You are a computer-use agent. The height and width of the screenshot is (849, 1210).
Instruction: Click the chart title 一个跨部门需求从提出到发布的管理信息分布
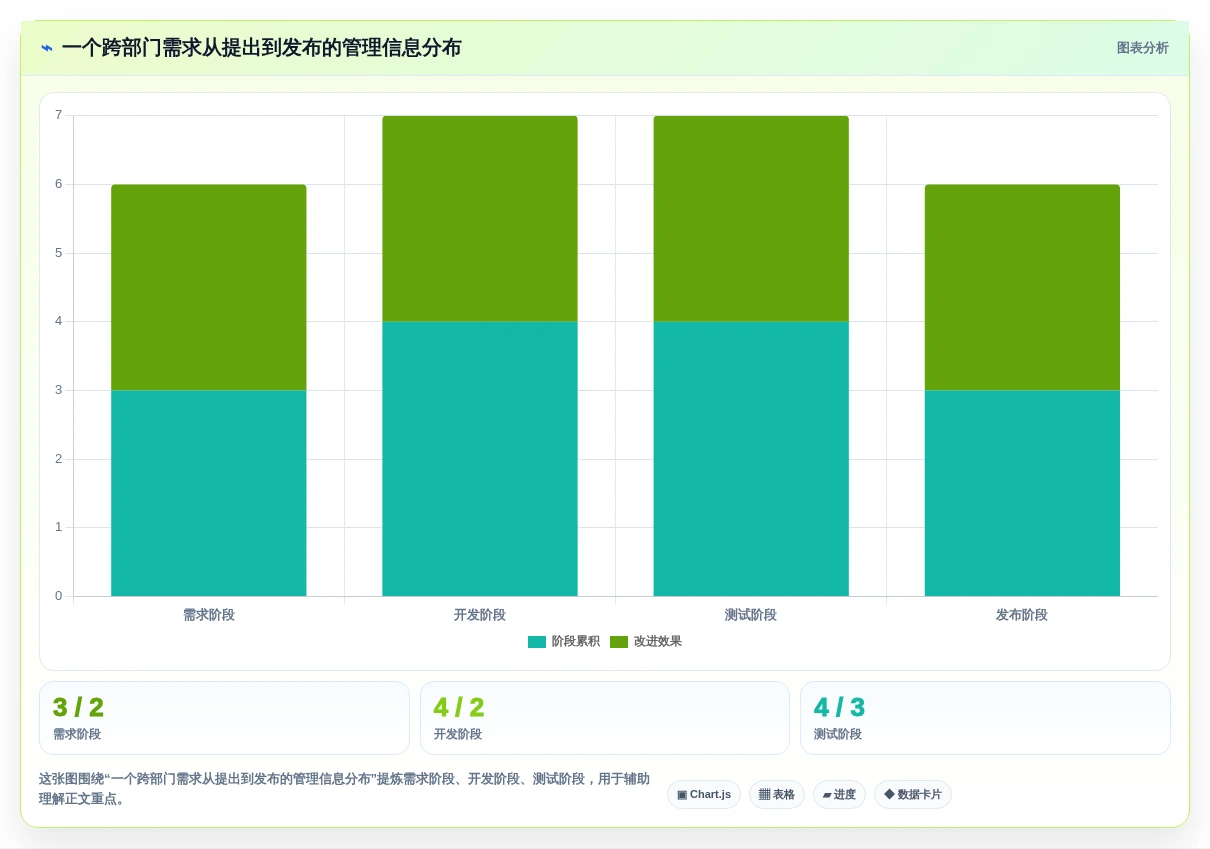coord(261,48)
